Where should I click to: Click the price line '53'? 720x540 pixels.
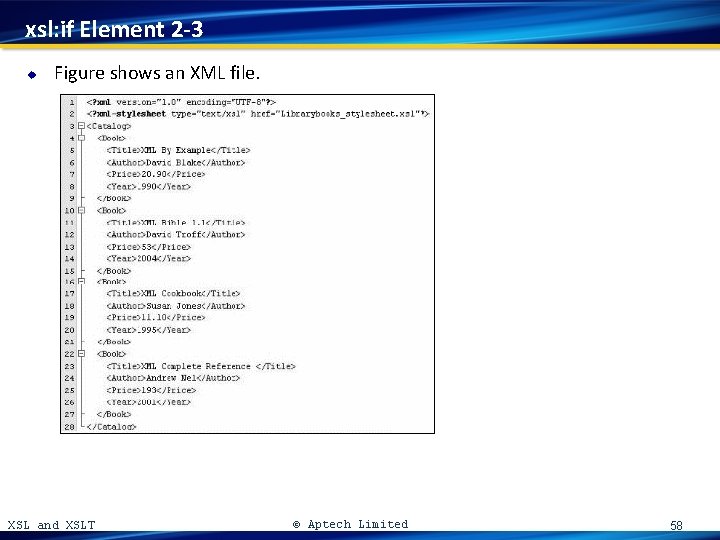pos(148,247)
